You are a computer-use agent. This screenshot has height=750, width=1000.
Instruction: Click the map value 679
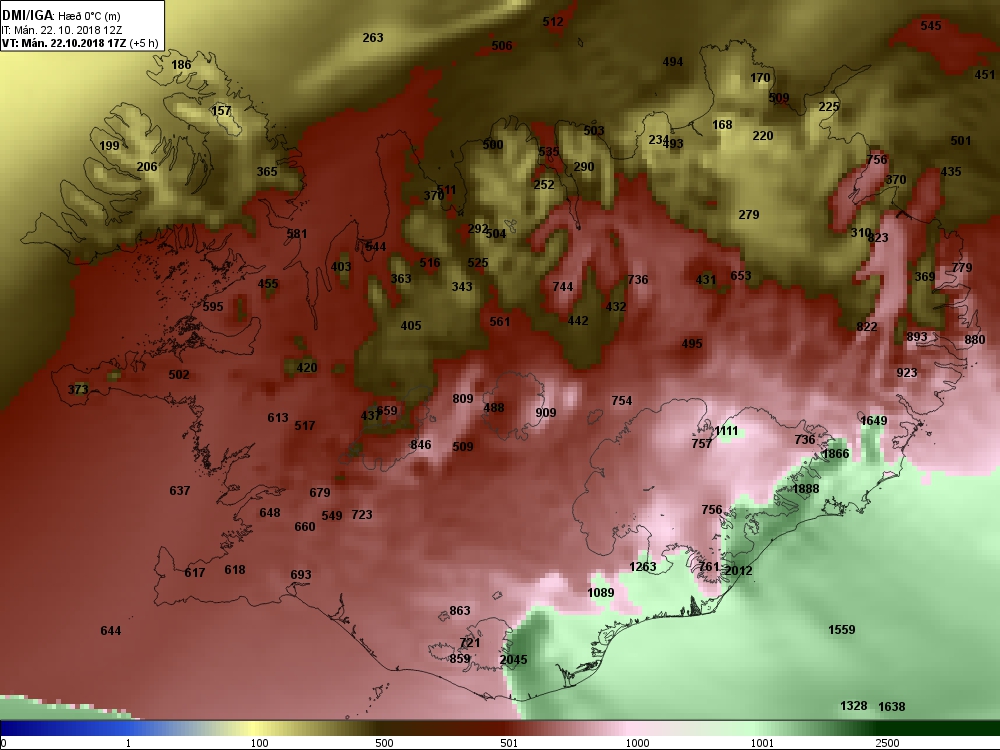click(320, 492)
